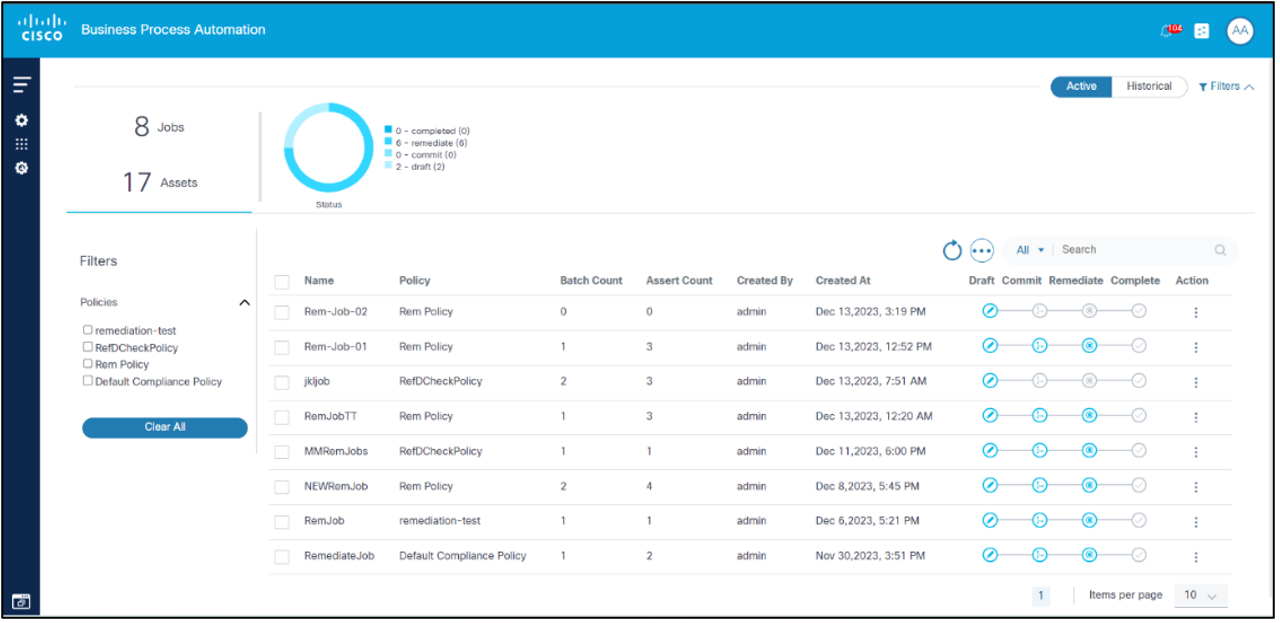Open action menu for RemJob row
1280x623 pixels.
1196,522
